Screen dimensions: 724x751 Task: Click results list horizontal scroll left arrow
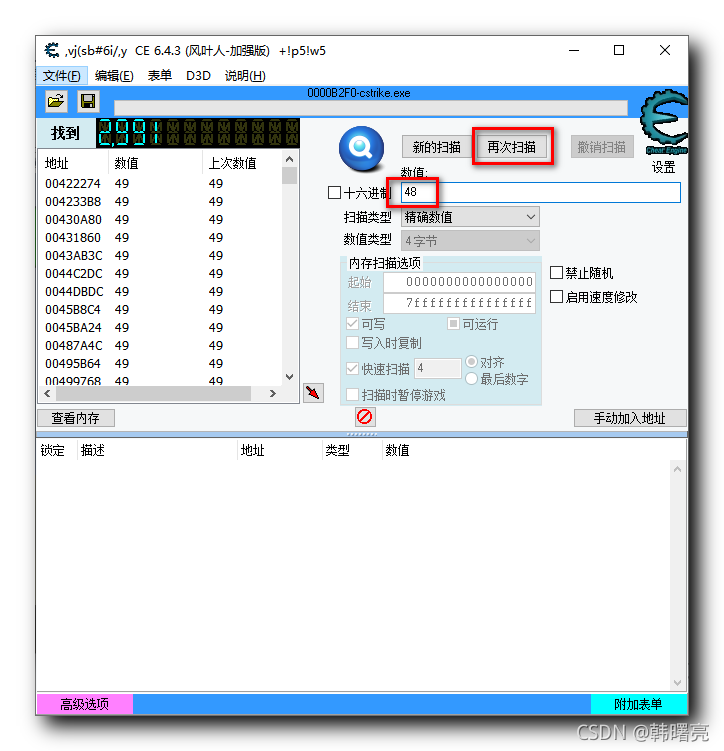[47, 394]
